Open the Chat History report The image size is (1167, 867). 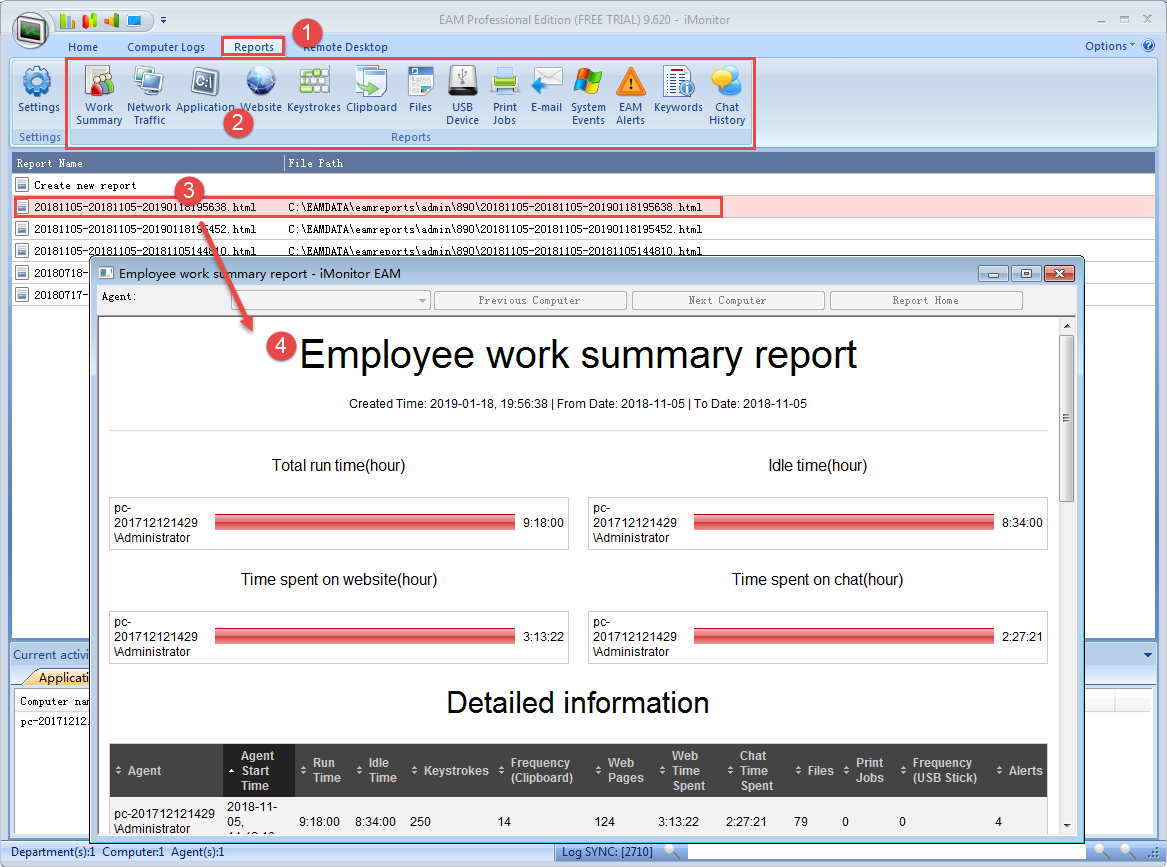point(727,96)
